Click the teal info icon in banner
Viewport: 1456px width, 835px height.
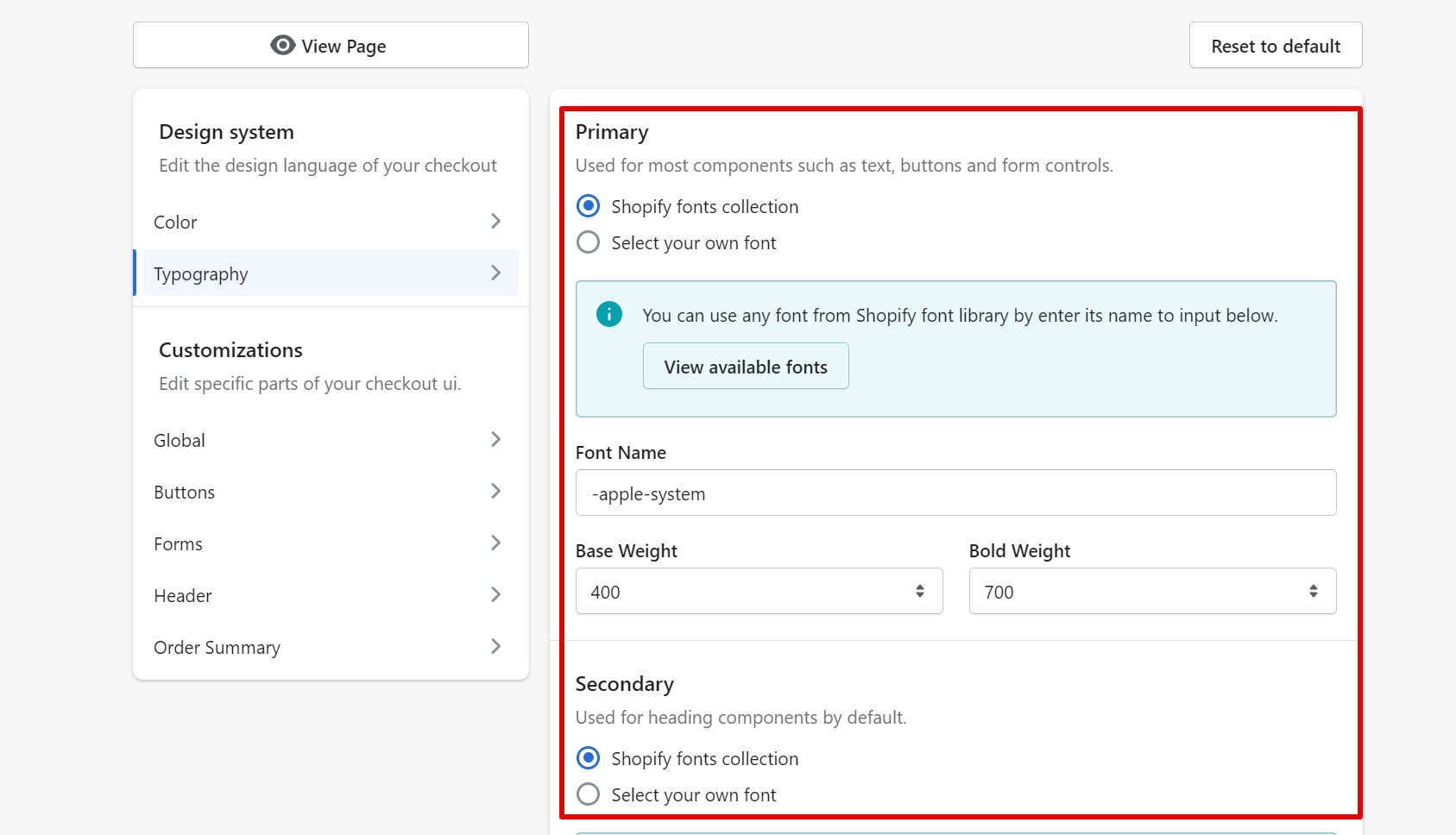[609, 314]
